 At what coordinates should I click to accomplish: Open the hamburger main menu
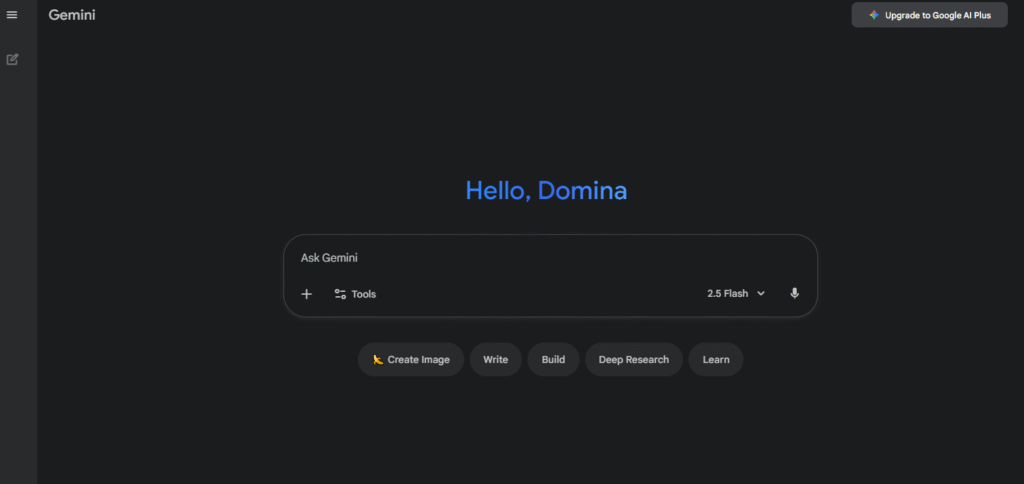[x=12, y=15]
